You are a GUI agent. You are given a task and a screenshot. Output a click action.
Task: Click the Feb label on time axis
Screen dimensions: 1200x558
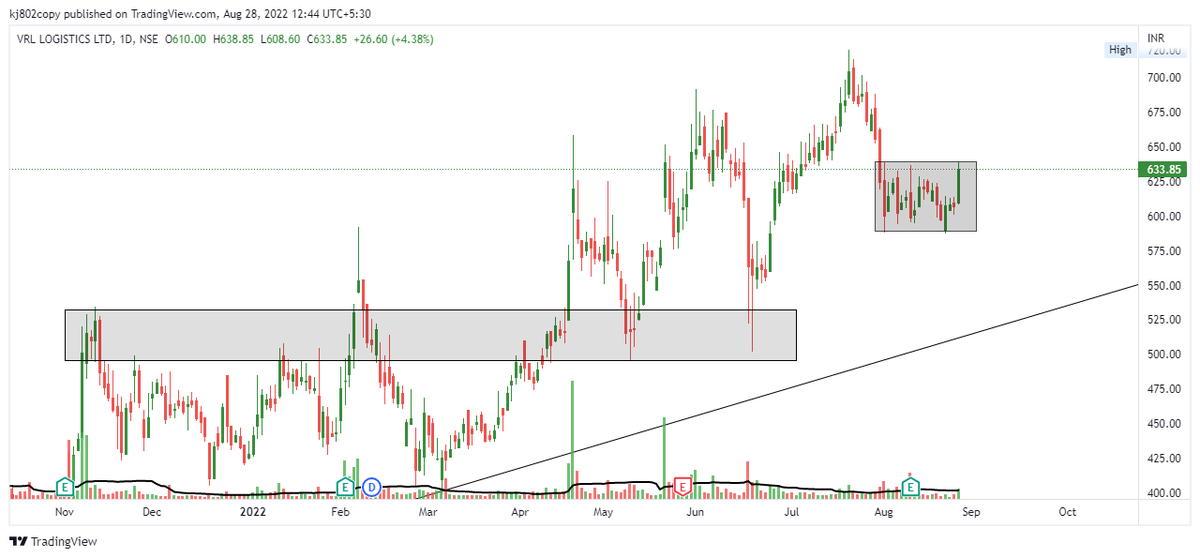pos(340,511)
